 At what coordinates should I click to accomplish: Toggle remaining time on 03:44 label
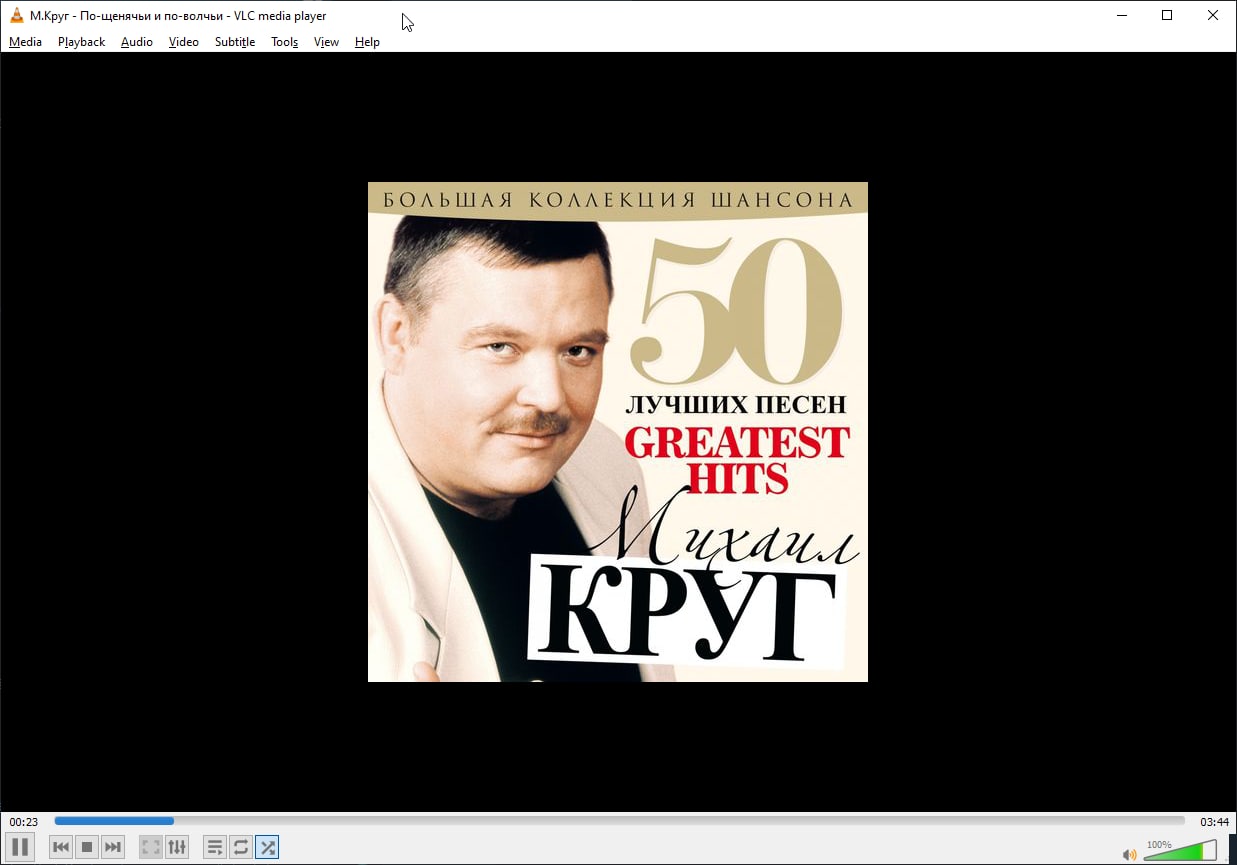(1214, 822)
